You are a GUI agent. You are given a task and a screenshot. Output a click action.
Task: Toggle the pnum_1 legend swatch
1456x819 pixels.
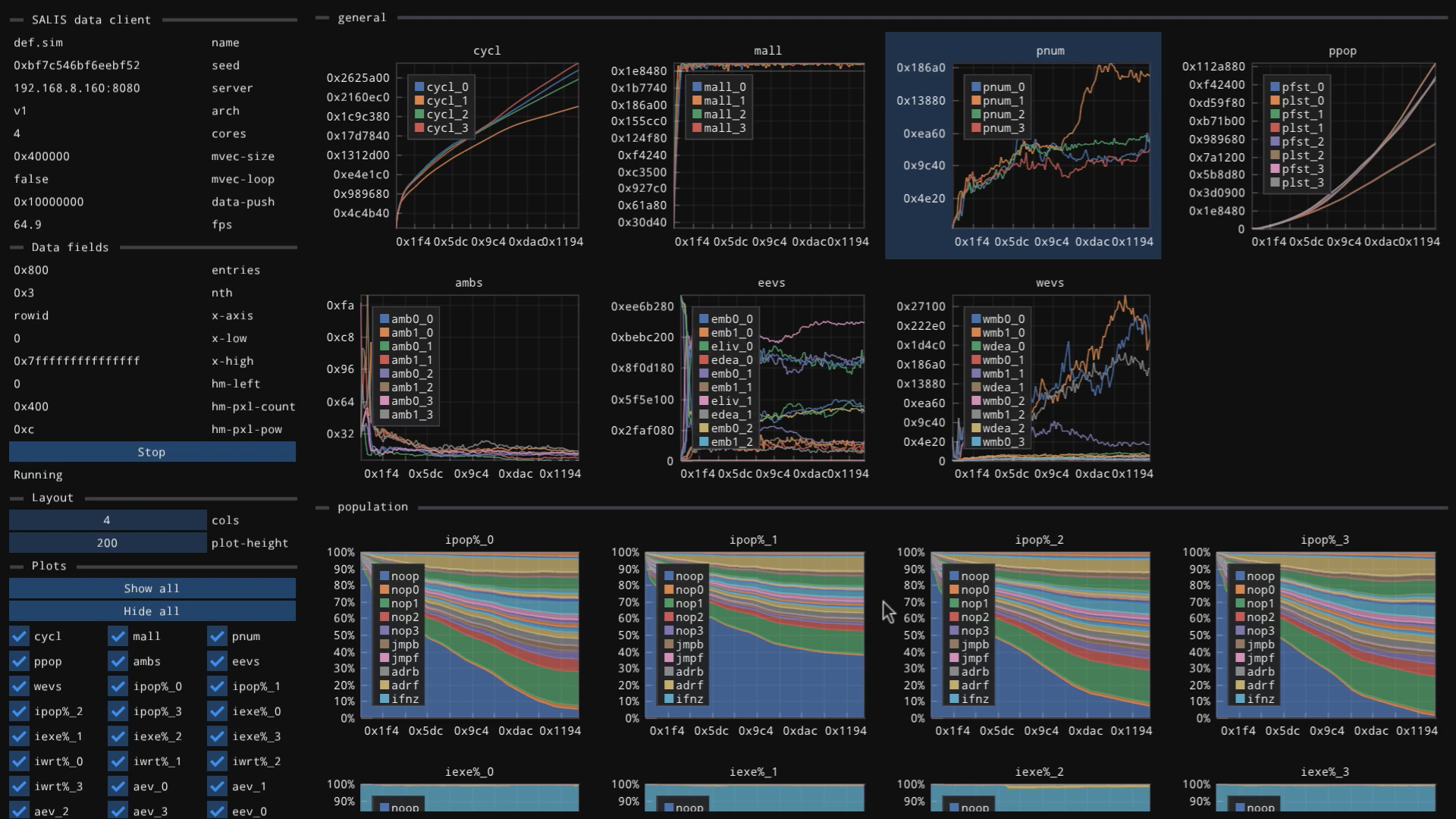(976, 101)
